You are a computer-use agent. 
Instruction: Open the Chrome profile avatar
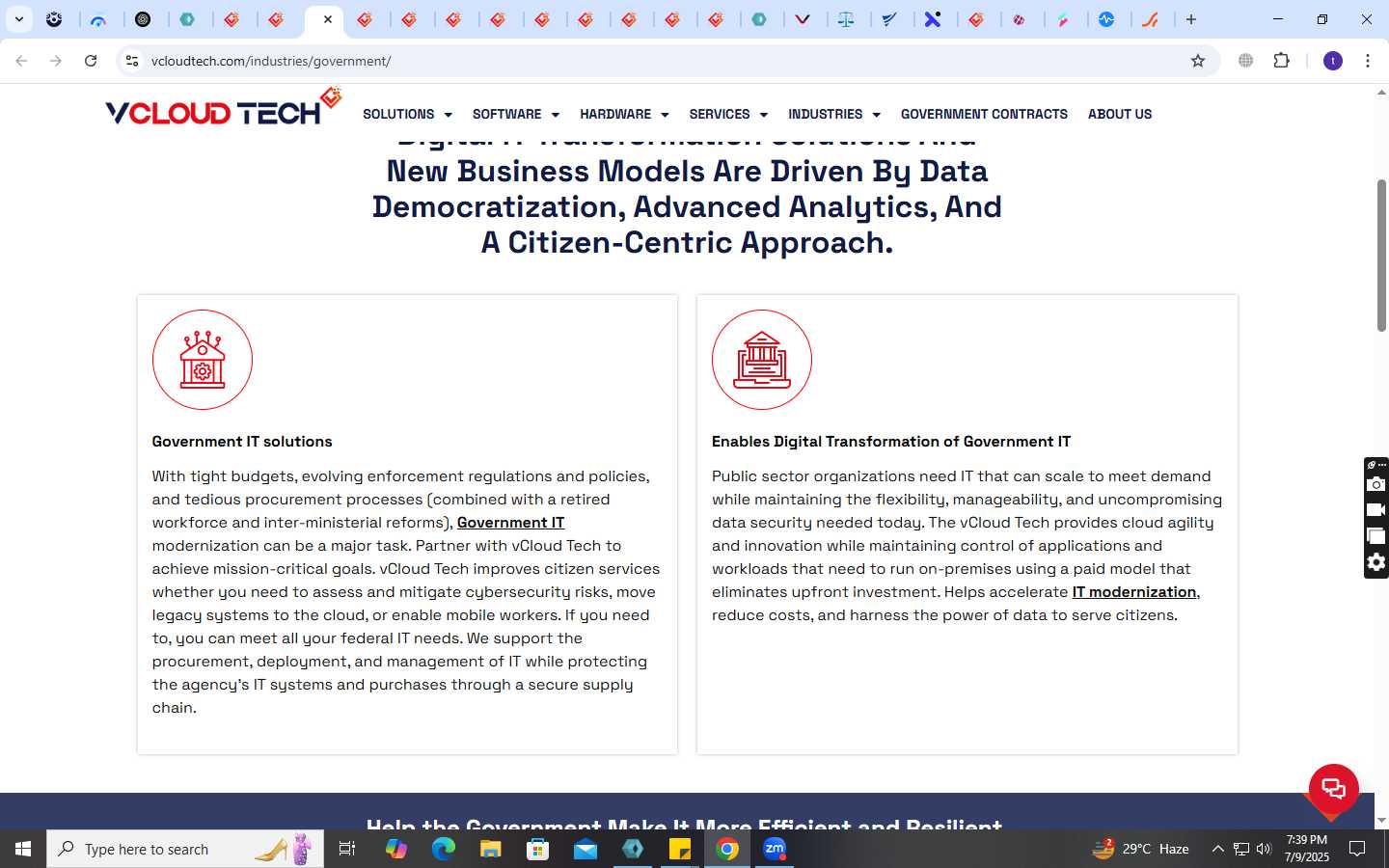(1333, 61)
